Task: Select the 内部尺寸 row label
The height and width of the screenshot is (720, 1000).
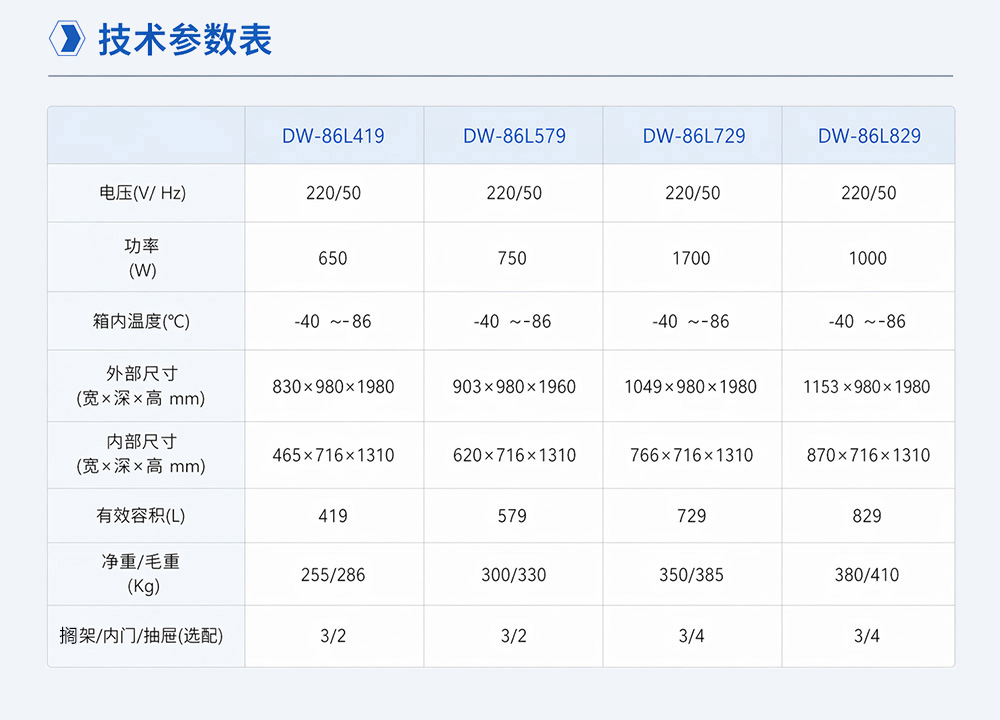Action: coord(141,453)
